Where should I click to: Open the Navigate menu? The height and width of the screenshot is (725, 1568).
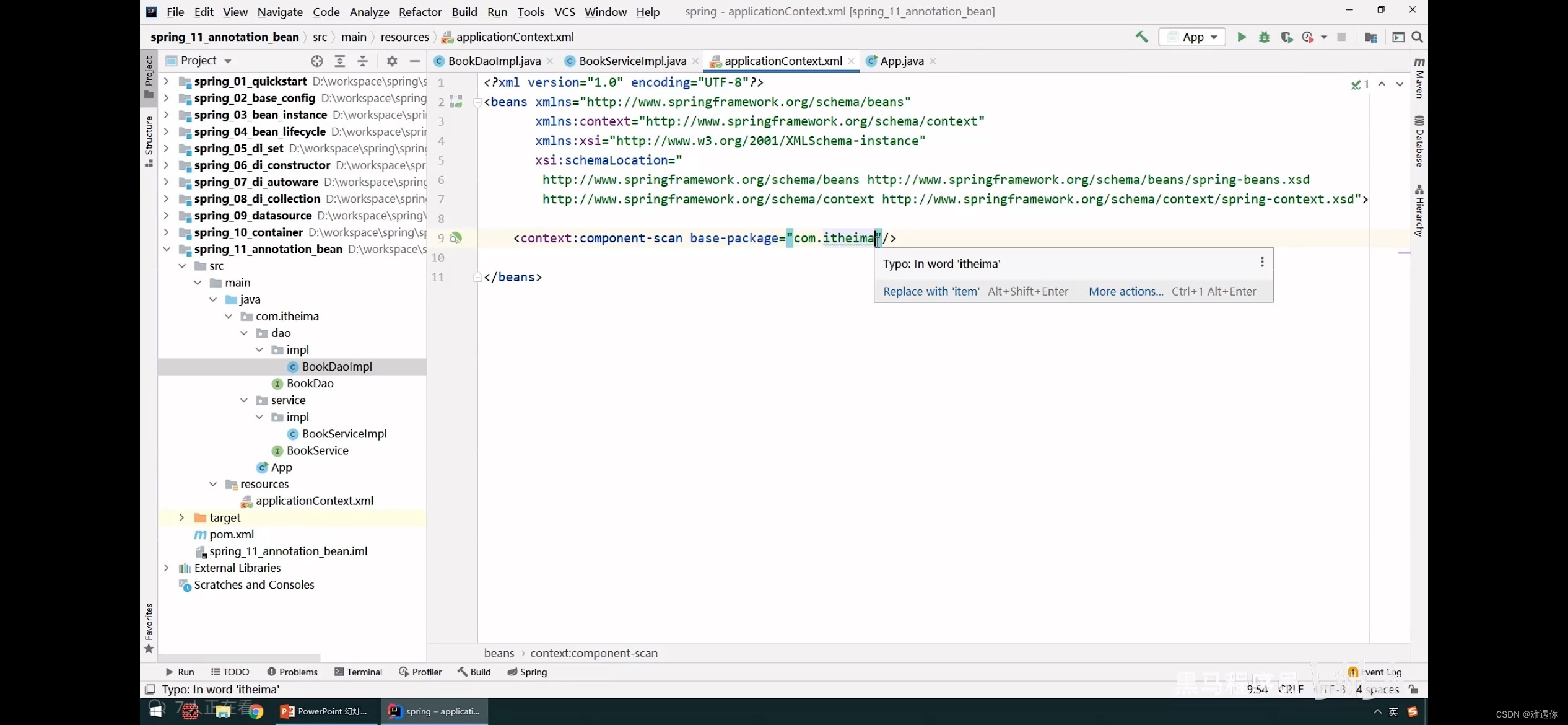[280, 12]
